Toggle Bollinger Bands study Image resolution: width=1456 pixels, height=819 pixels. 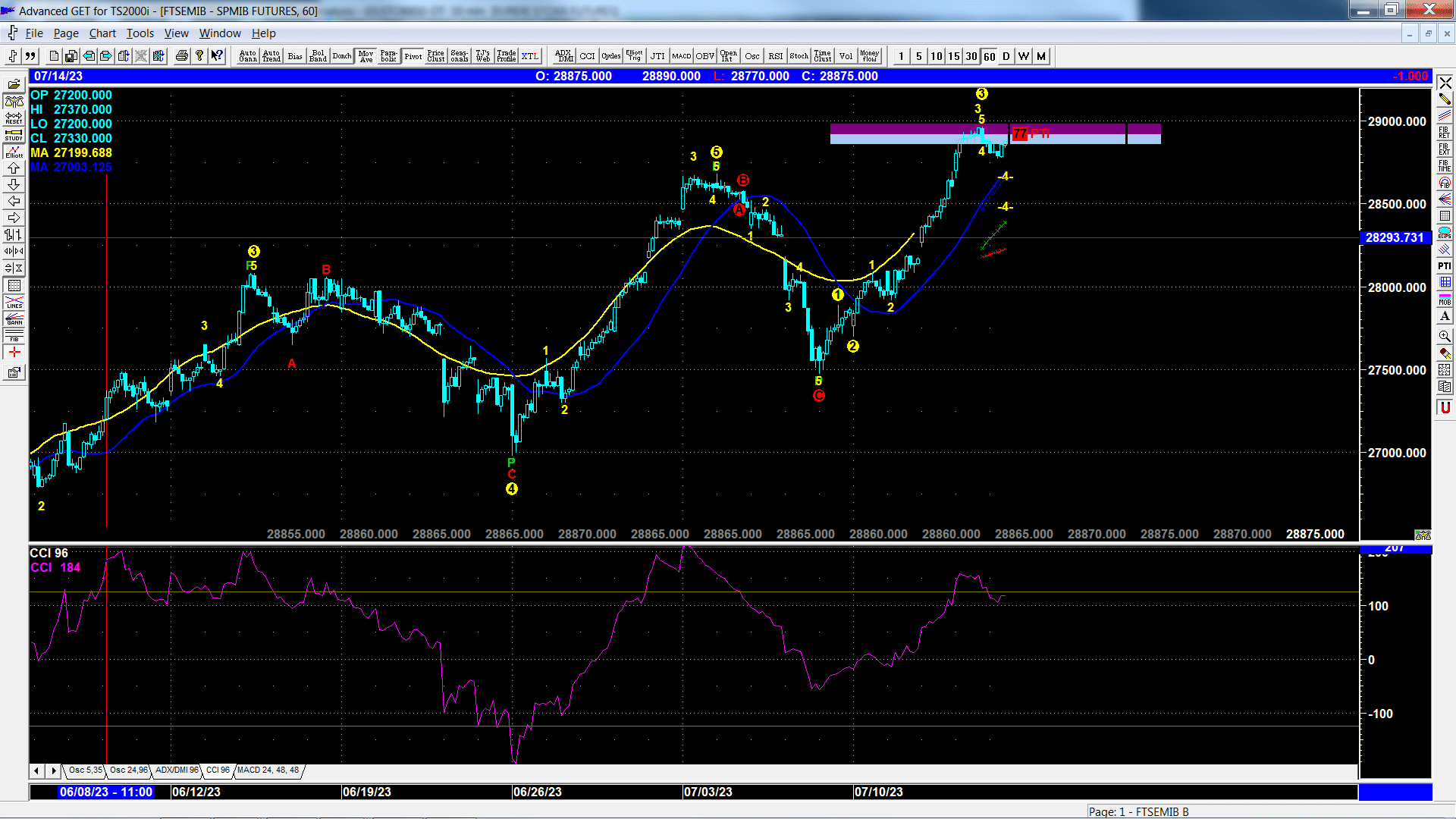[318, 56]
